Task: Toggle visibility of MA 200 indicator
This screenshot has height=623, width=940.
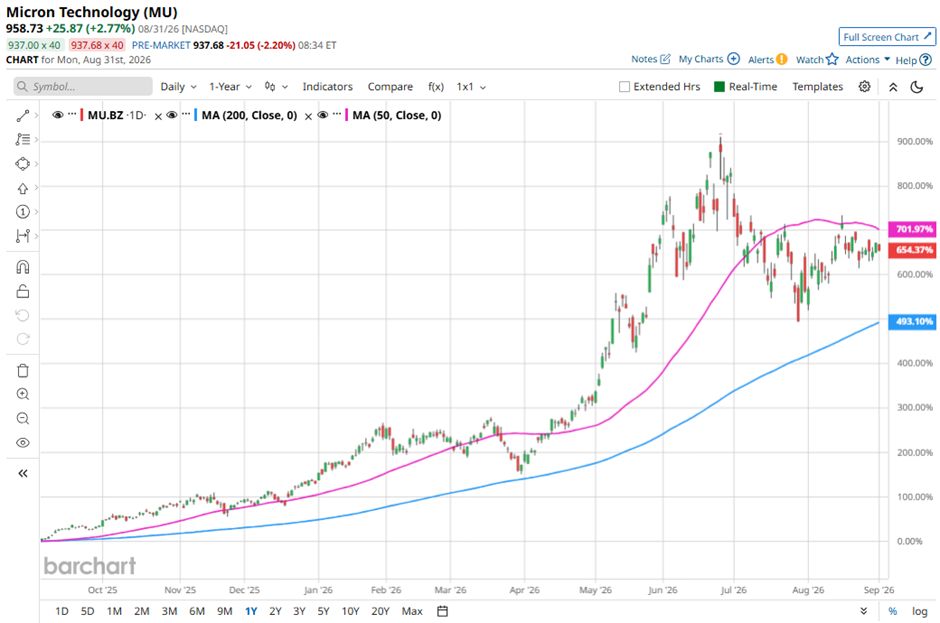Action: [x=172, y=115]
